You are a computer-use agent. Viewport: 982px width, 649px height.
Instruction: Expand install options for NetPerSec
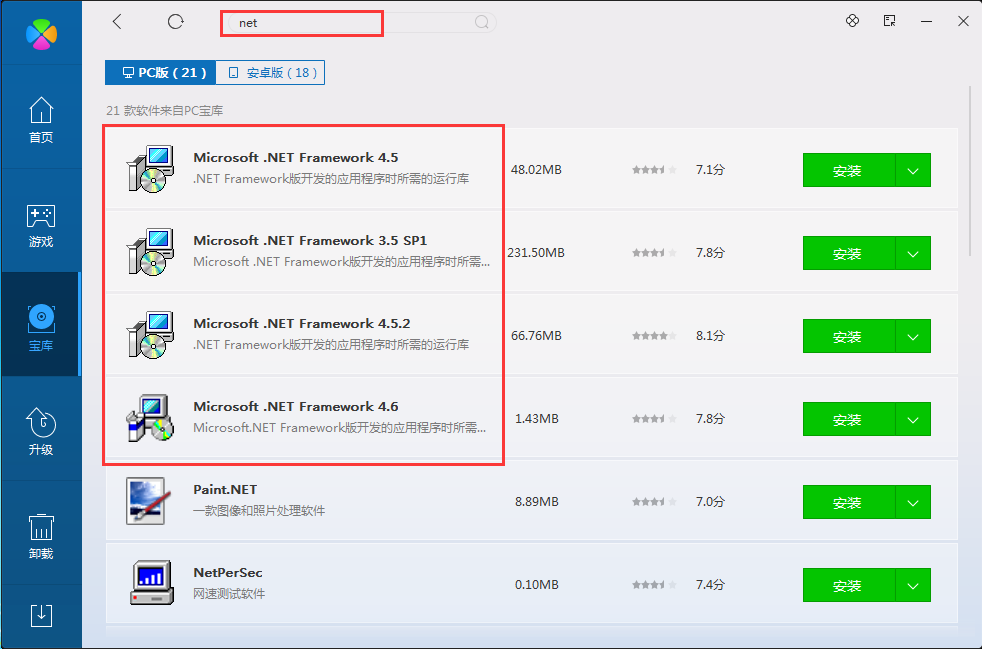point(913,585)
